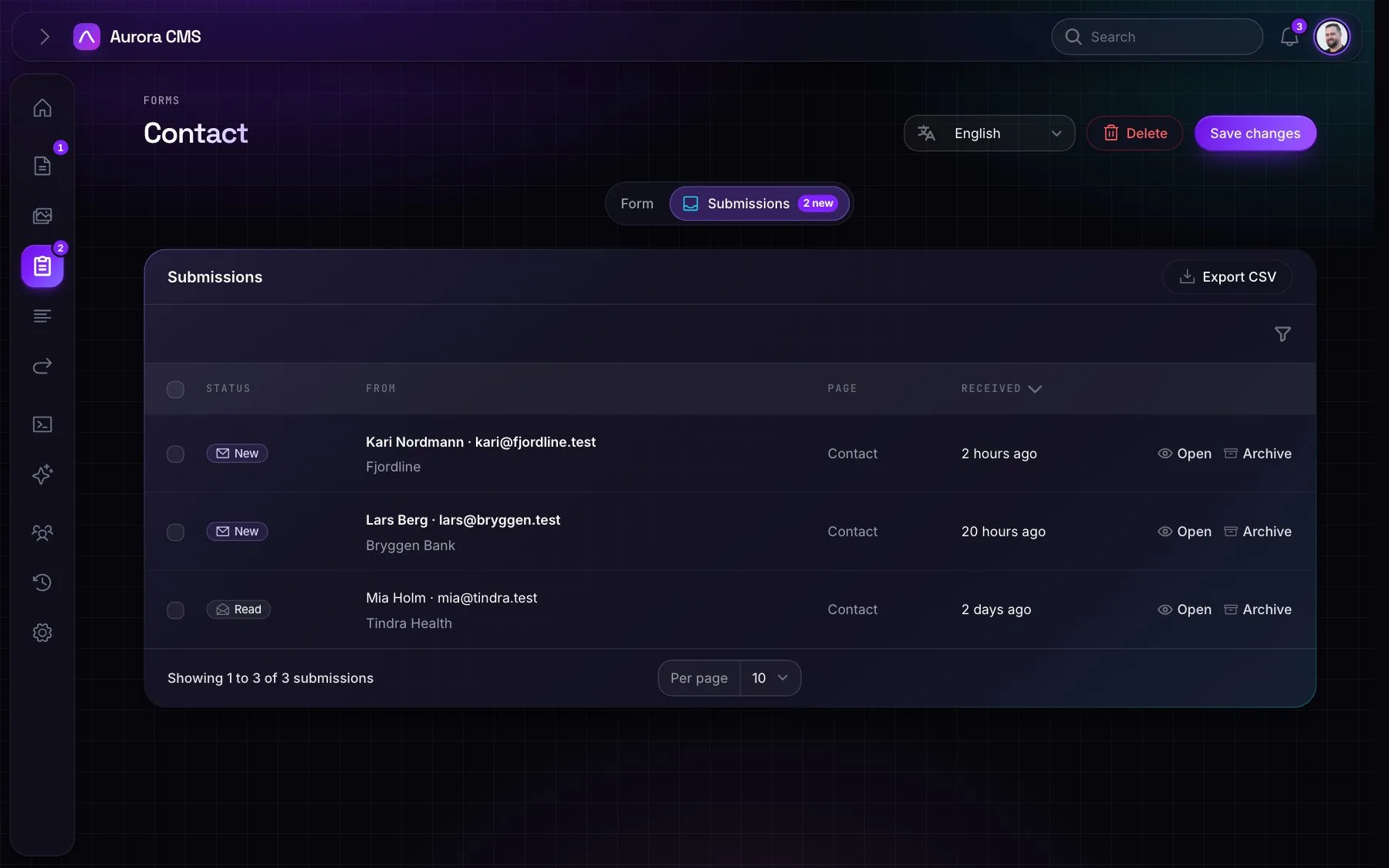This screenshot has width=1389, height=868.
Task: Open the Forms clipboard icon in sidebar
Action: [x=42, y=266]
